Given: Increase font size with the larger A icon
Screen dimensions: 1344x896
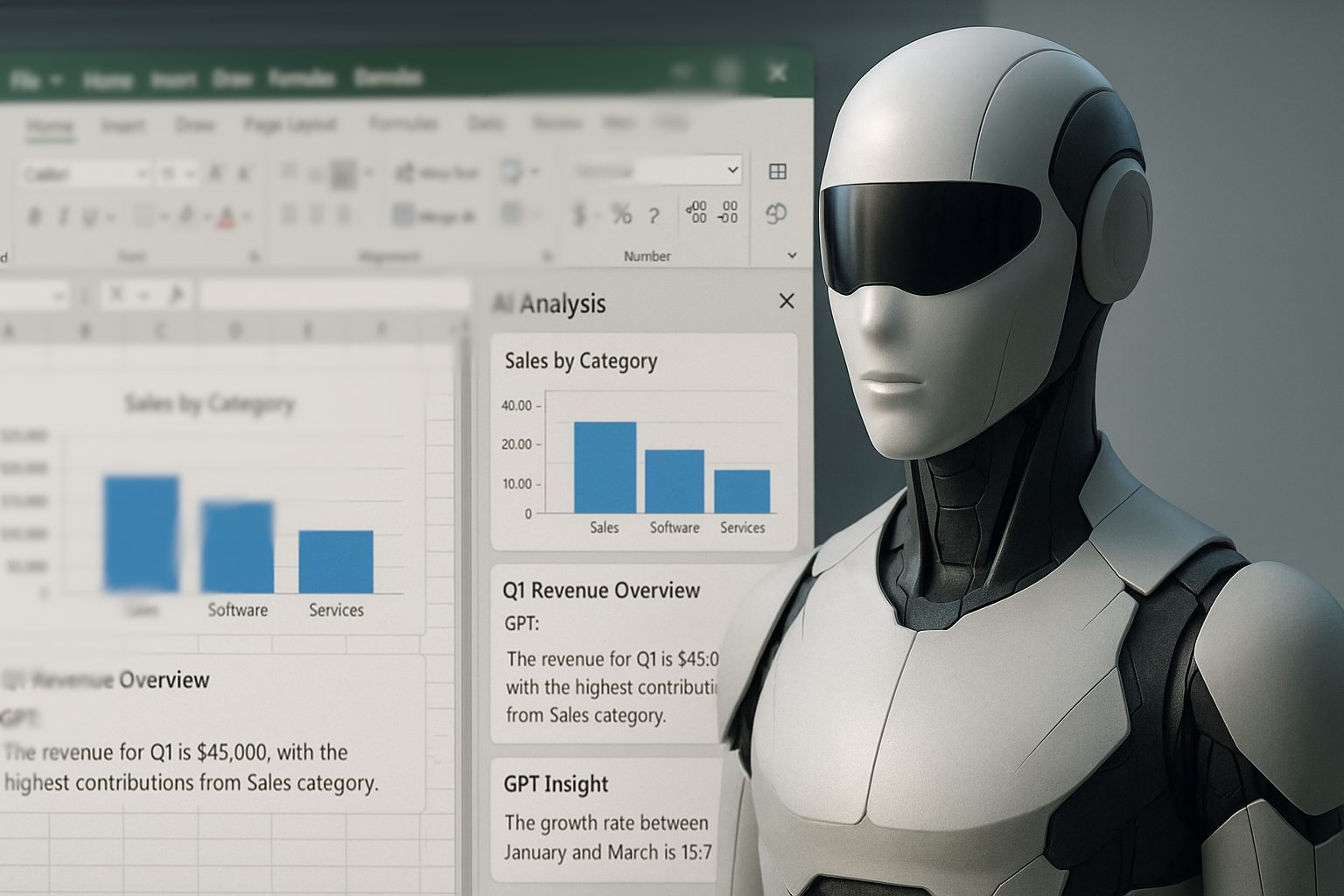Looking at the screenshot, I should 217,174.
